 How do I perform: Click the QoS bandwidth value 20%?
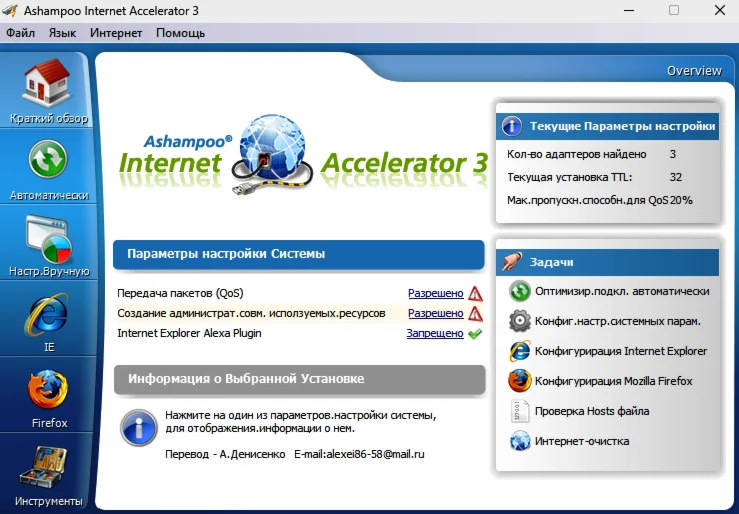(x=681, y=200)
